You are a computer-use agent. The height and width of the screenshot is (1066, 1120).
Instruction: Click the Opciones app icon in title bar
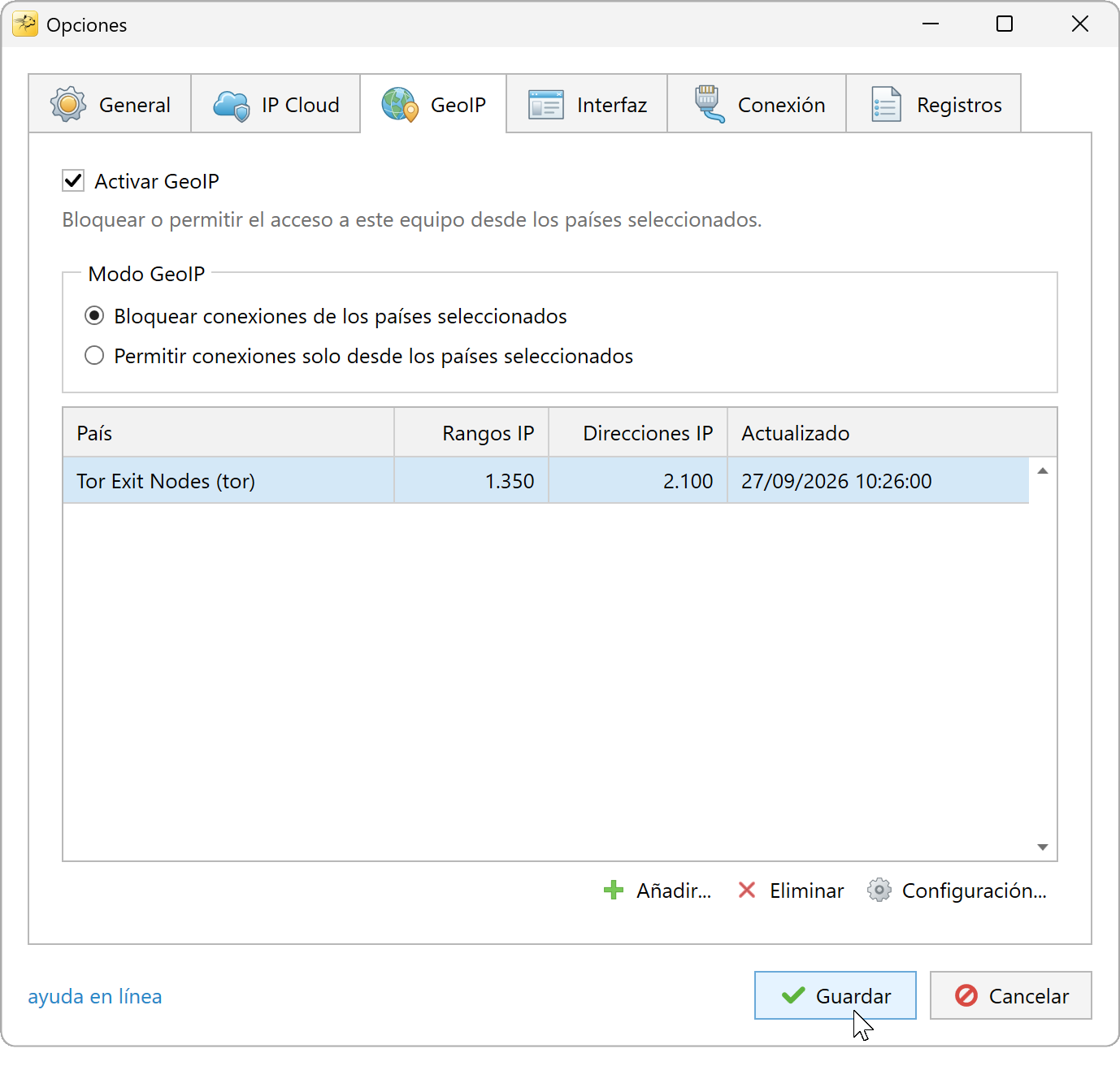tap(25, 24)
